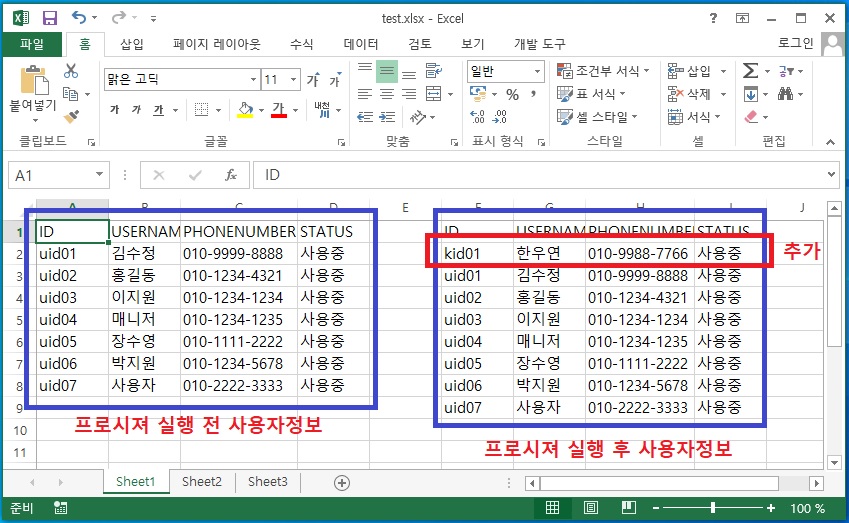Toggle middle vertical alignment

pyautogui.click(x=387, y=71)
